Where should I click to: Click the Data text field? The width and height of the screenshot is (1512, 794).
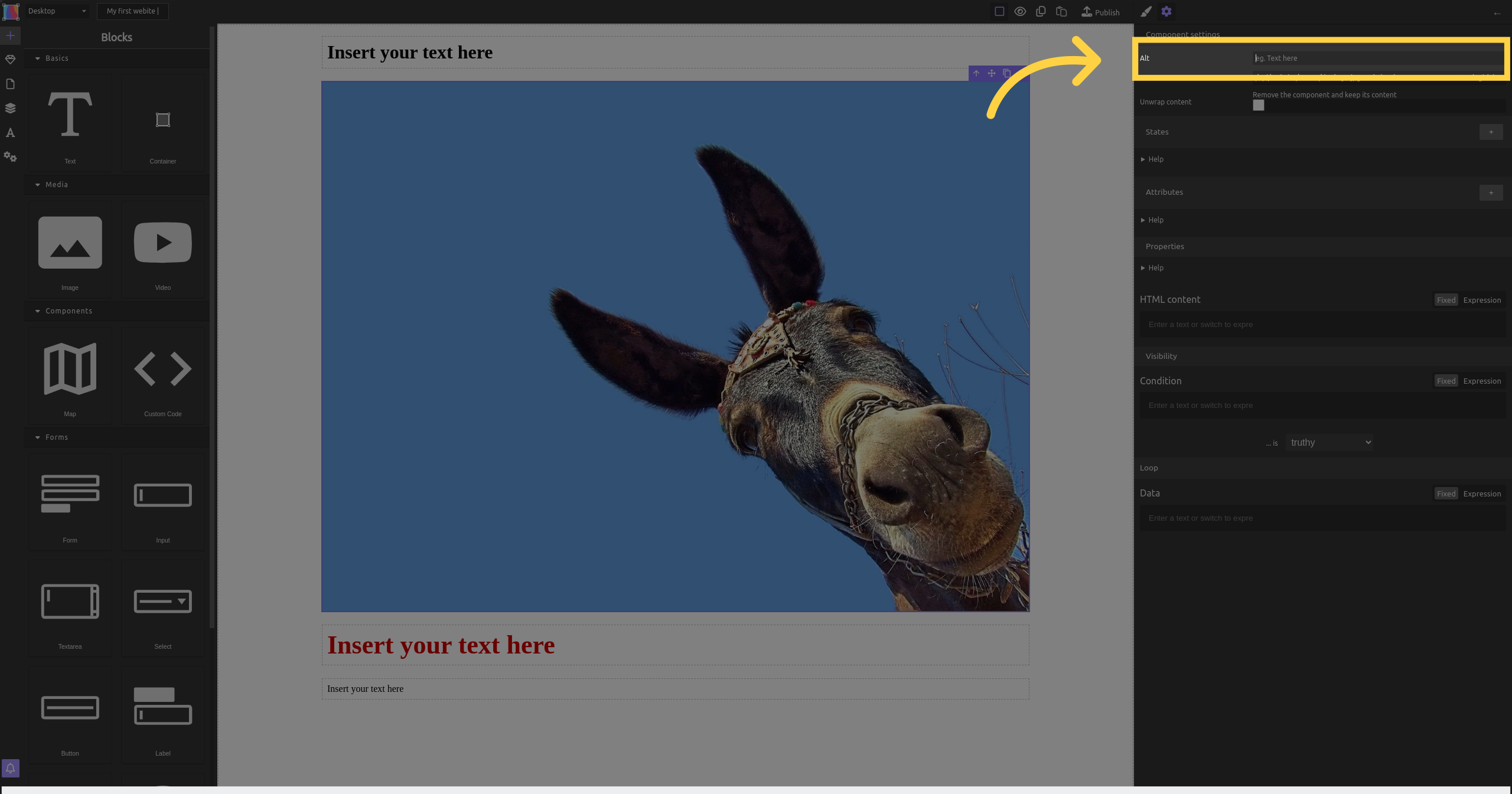(x=1322, y=518)
